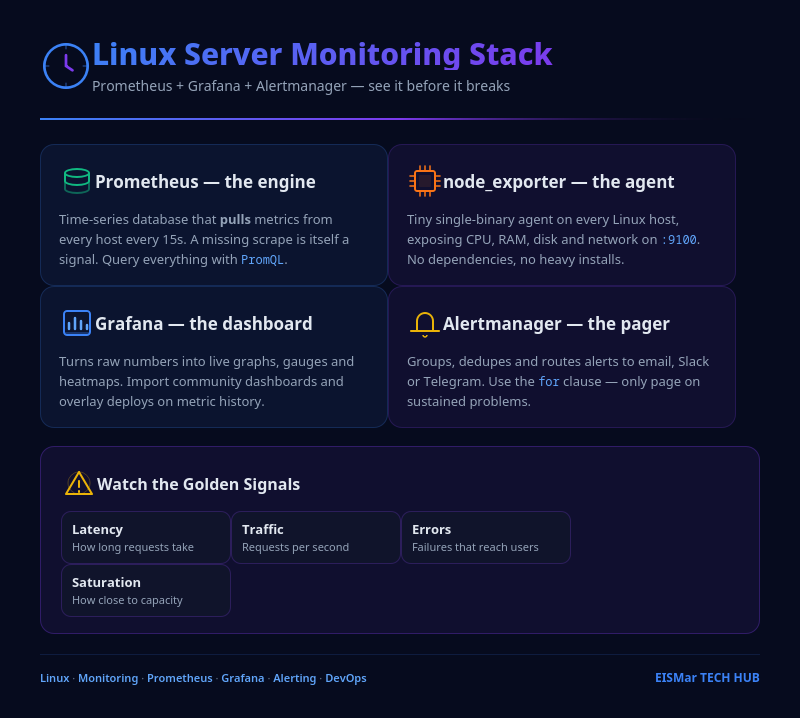
Task: Click the warning triangle Golden Signals icon
Action: 79,483
